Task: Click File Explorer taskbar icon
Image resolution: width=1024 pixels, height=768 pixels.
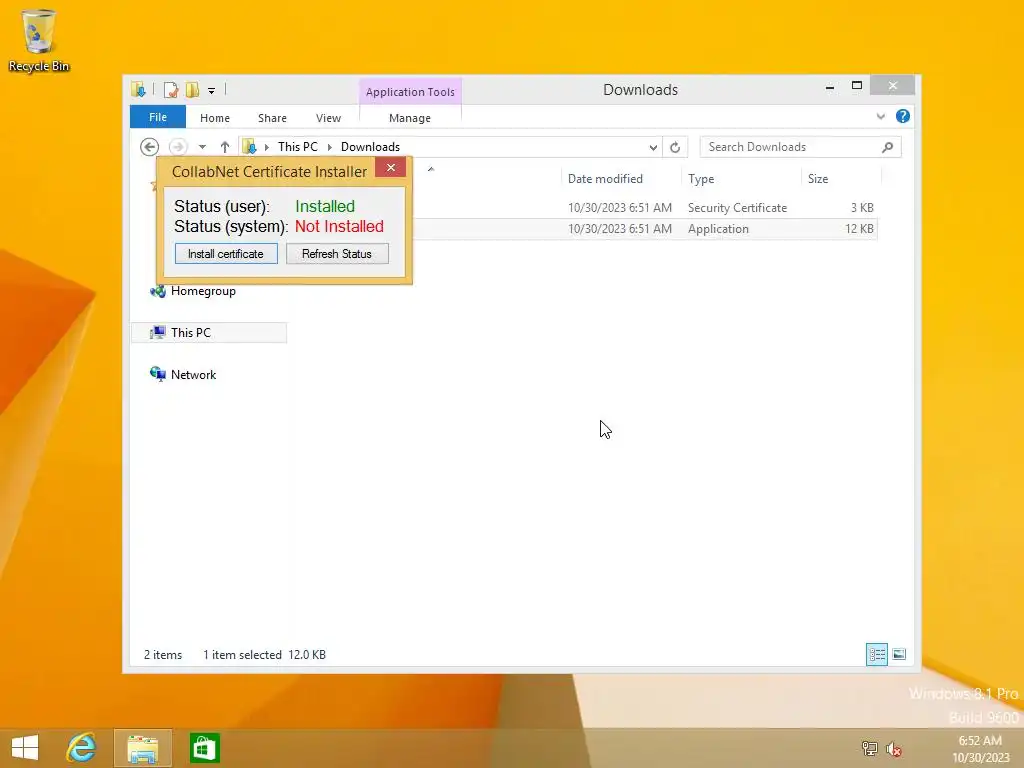Action: click(142, 748)
